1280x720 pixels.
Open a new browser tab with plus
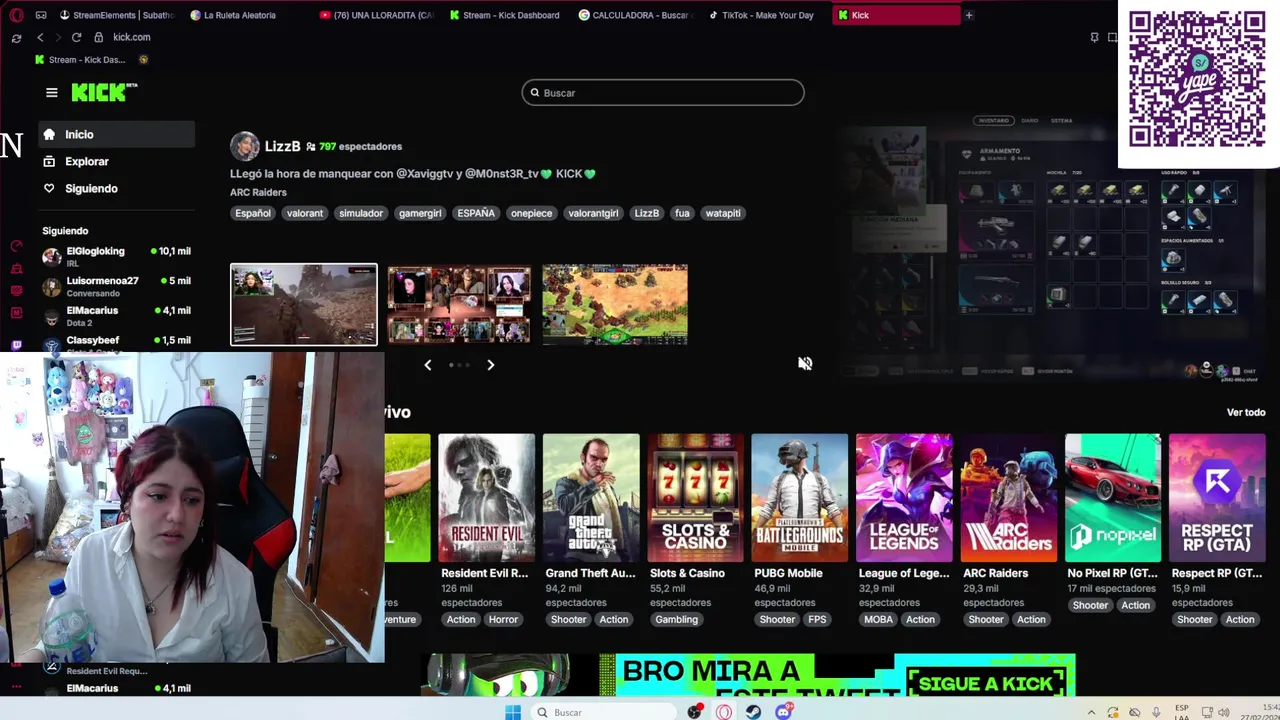pyautogui.click(x=968, y=15)
